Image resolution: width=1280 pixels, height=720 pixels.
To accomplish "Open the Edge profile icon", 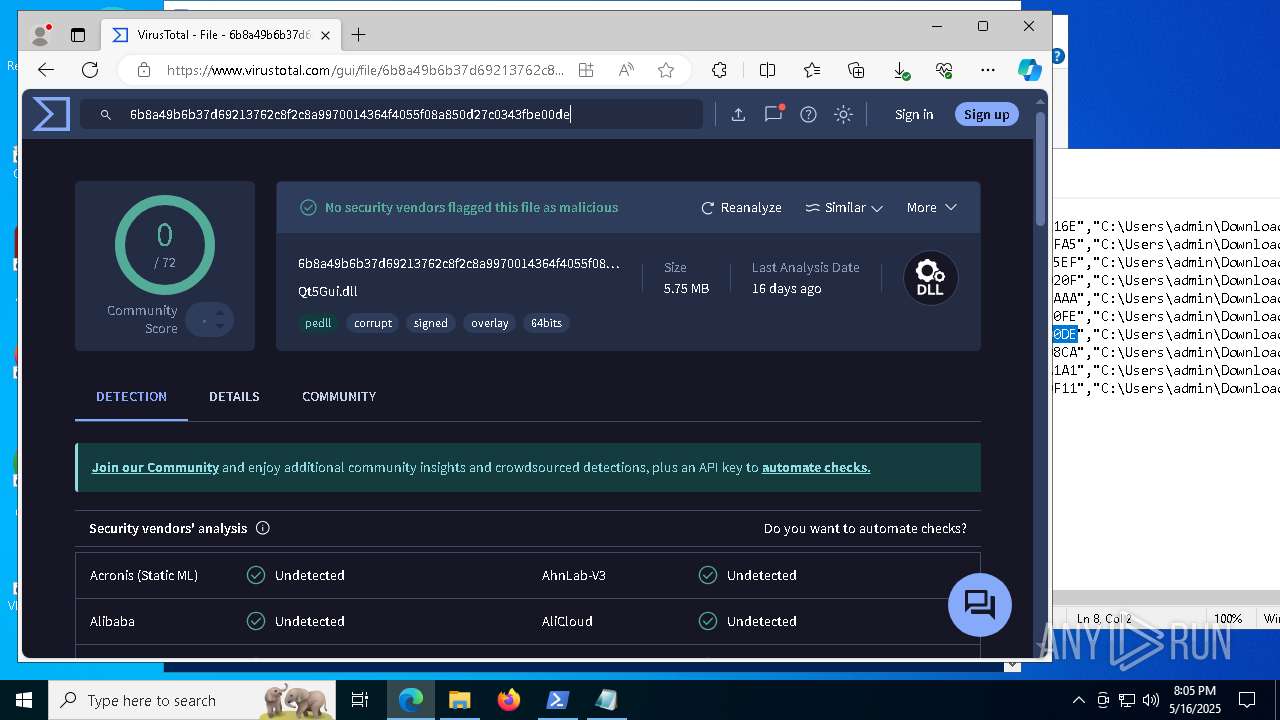I will tap(40, 35).
